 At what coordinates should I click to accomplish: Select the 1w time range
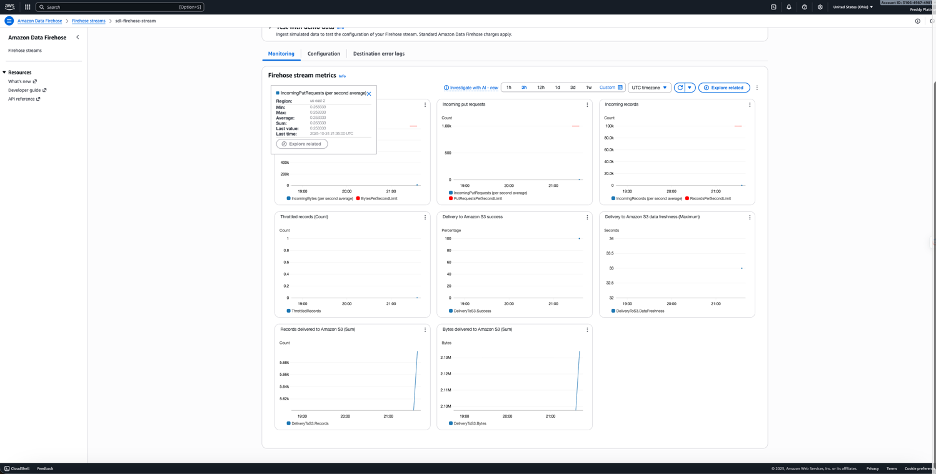point(589,88)
